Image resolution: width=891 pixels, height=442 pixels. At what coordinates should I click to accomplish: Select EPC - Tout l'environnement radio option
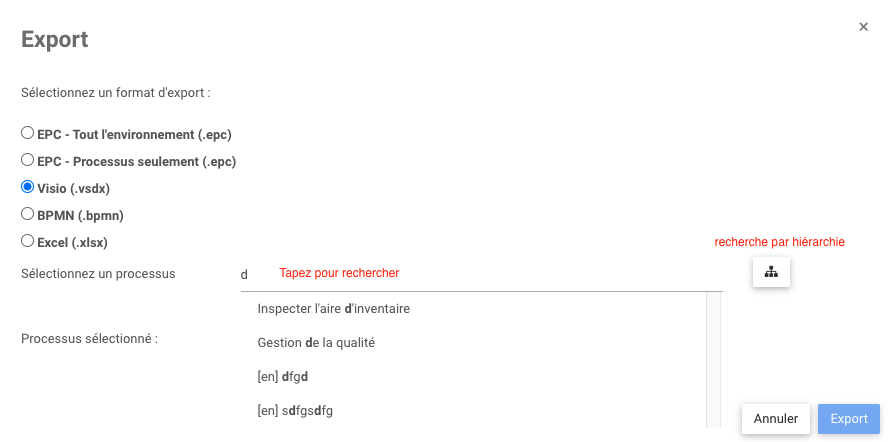(x=28, y=133)
